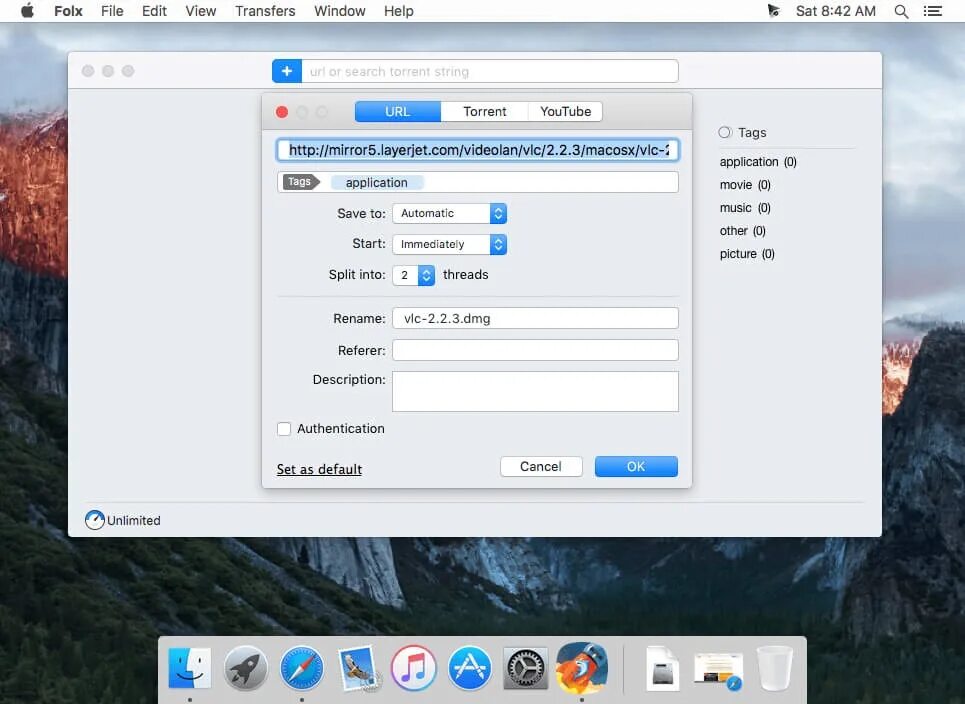
Task: Open the Help menu
Action: pyautogui.click(x=399, y=11)
